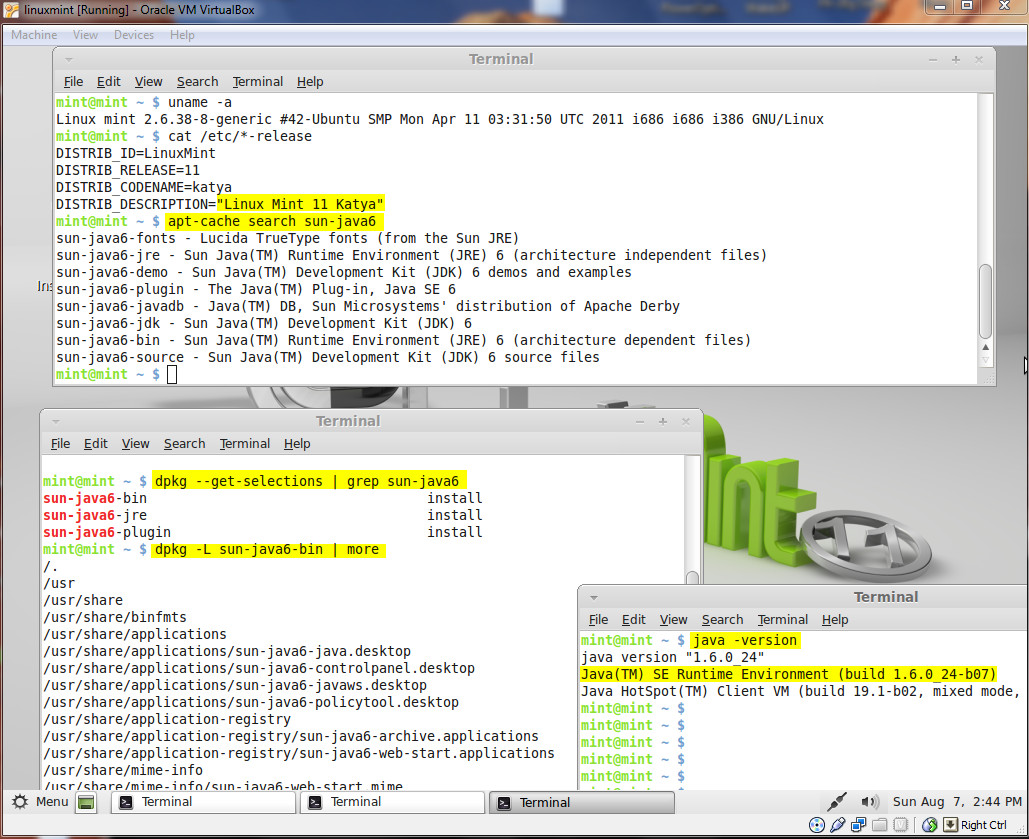Open Edit menu in the java-version Terminal
The width and height of the screenshot is (1029, 839).
(633, 620)
